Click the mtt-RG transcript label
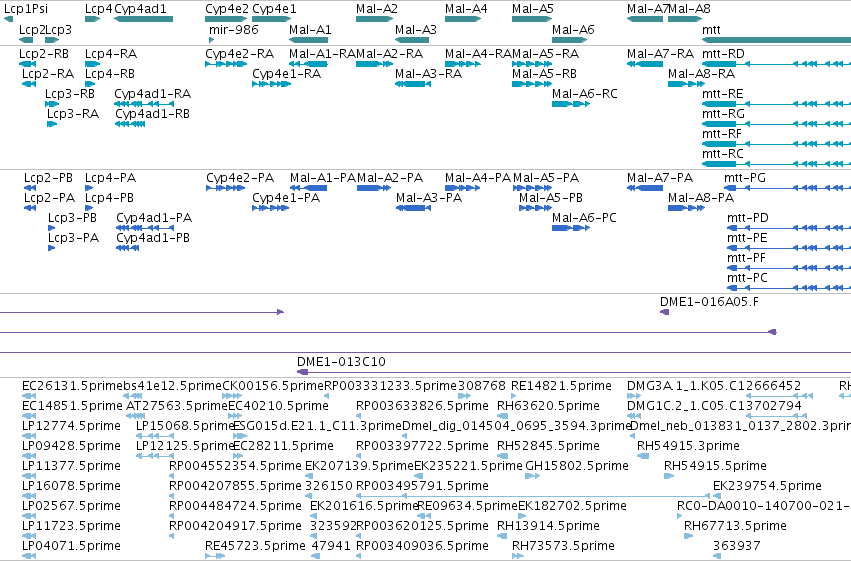The width and height of the screenshot is (851, 561). [x=723, y=114]
